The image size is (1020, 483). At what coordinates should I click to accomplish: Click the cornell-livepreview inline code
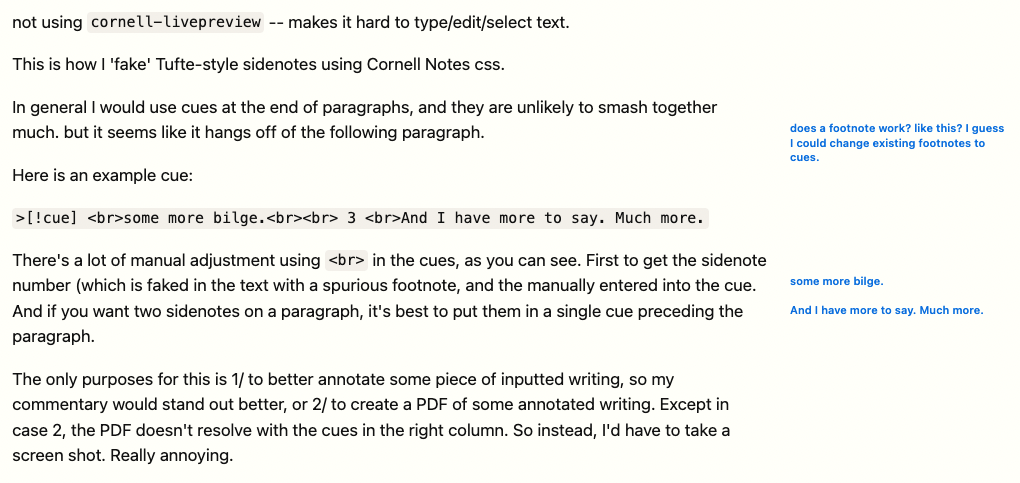(176, 22)
